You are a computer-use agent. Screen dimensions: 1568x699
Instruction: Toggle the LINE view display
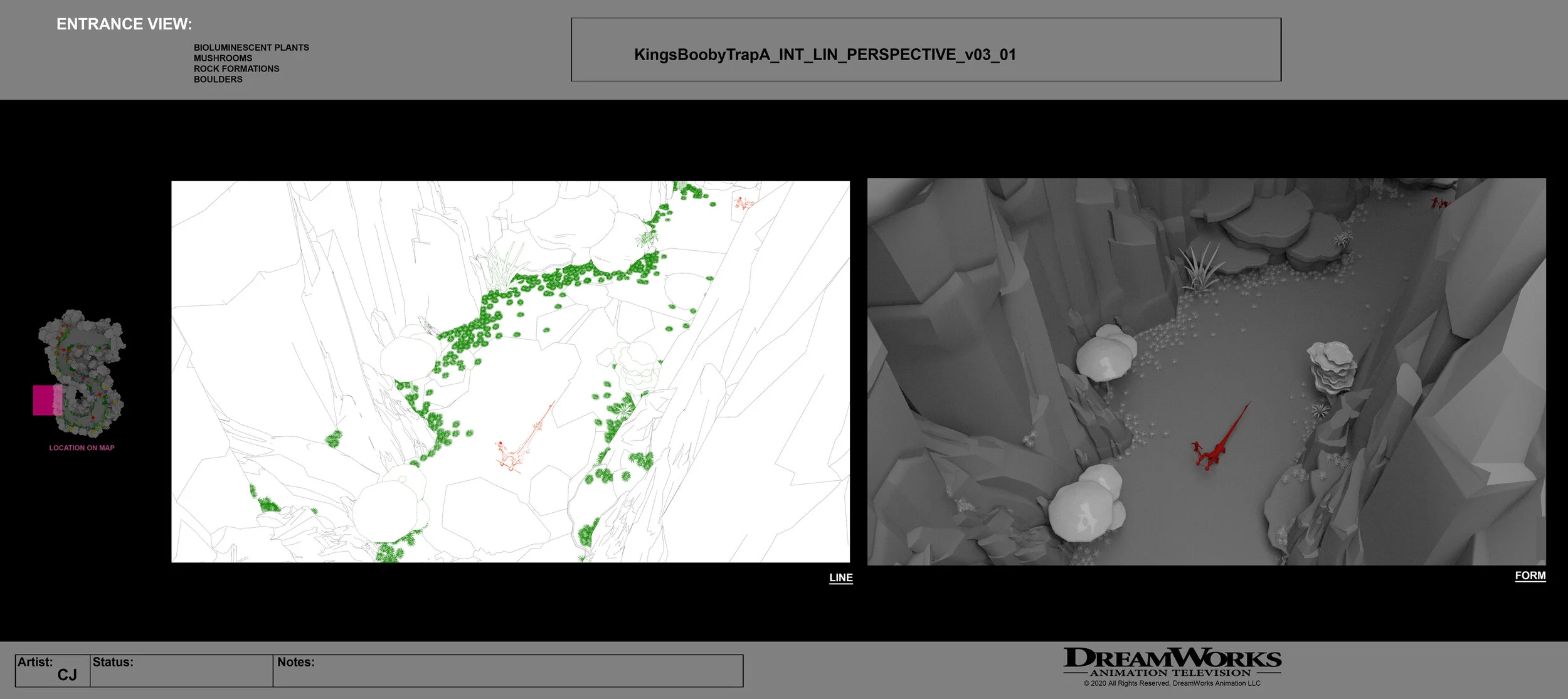point(840,577)
